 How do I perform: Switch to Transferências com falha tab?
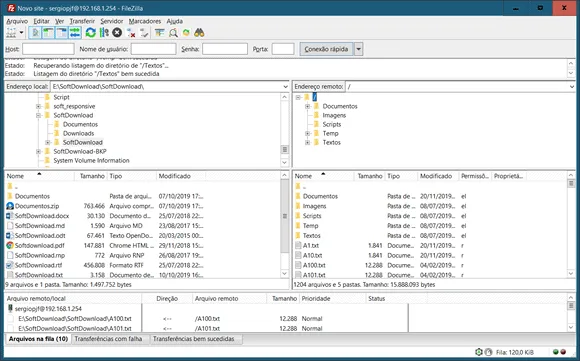tap(108, 339)
